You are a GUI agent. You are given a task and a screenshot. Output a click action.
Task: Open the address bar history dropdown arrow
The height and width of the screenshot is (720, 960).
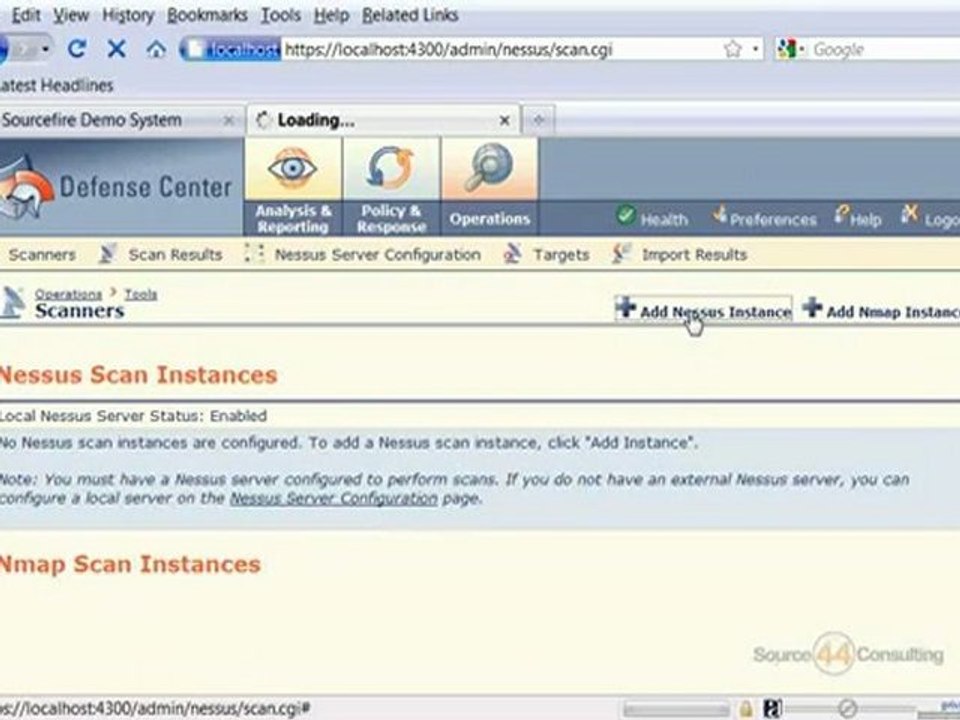pyautogui.click(x=756, y=49)
